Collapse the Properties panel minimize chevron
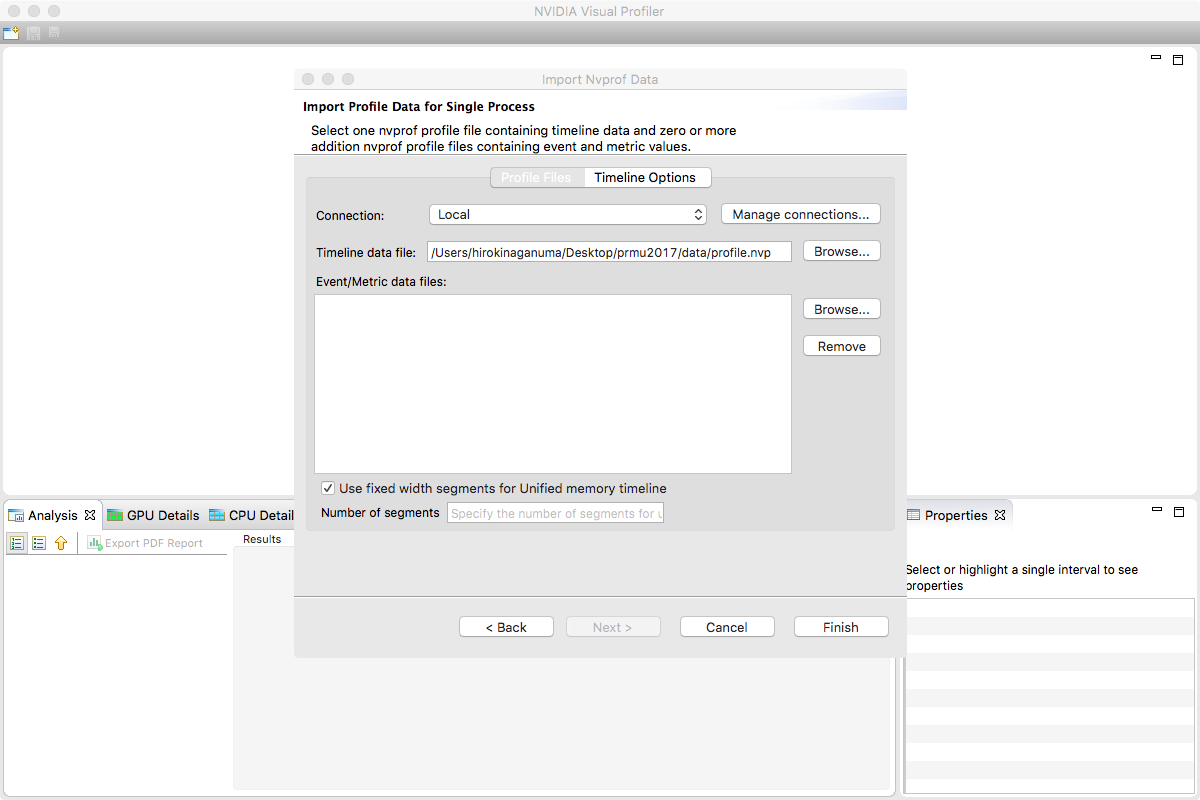This screenshot has width=1200, height=800. pos(1156,511)
